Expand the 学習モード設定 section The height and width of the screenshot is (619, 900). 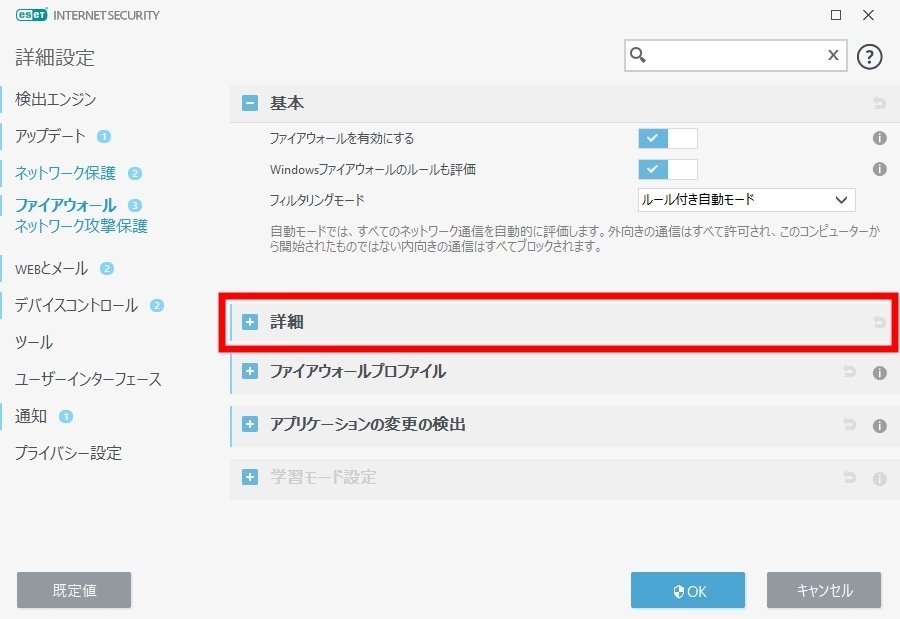click(x=250, y=477)
